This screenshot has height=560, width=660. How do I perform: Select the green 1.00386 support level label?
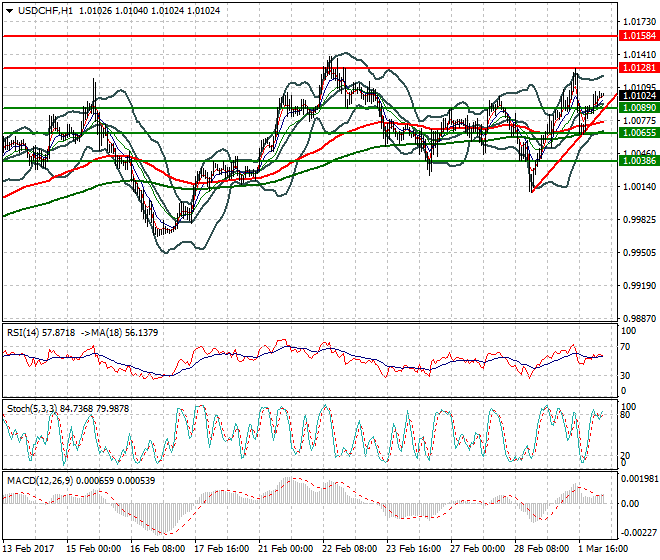639,161
